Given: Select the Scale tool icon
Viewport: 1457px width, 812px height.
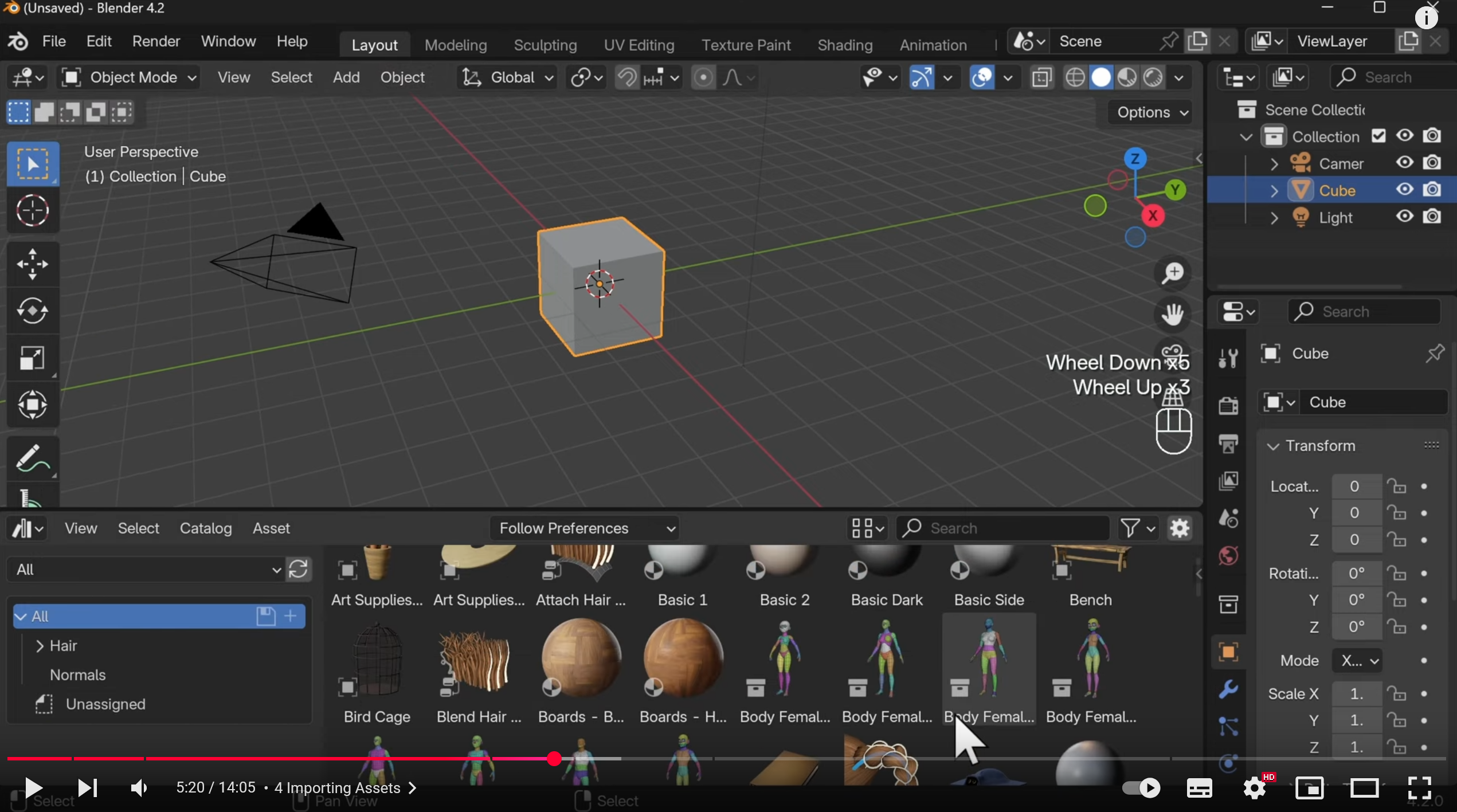Looking at the screenshot, I should click(x=32, y=358).
